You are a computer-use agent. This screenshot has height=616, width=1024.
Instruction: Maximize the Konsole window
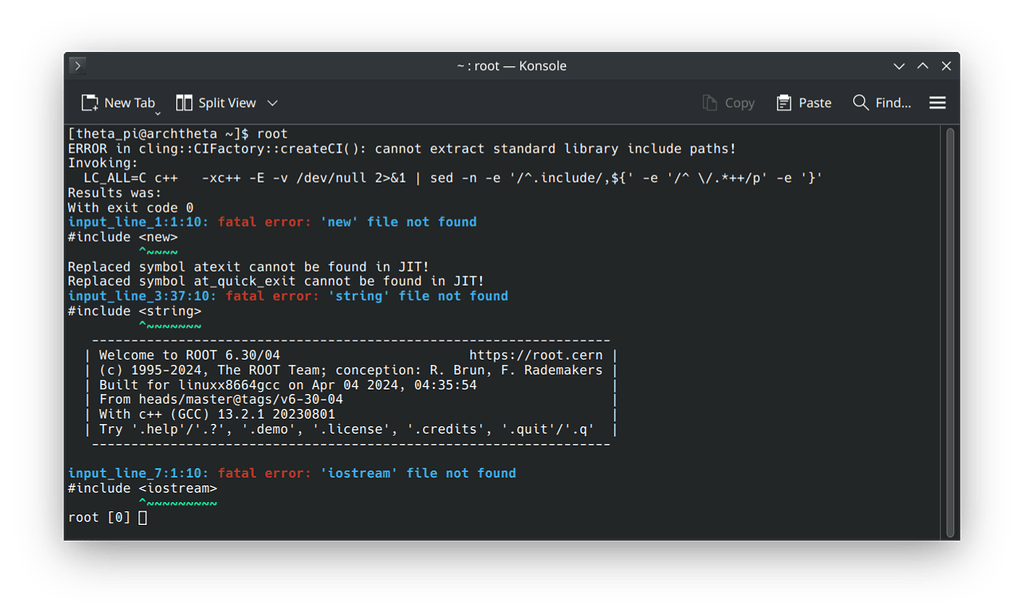[x=922, y=66]
